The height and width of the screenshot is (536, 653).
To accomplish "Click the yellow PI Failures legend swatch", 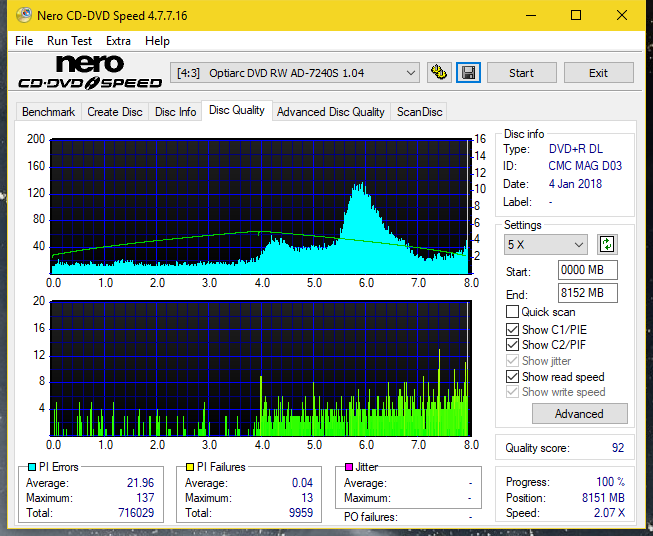I will tap(190, 467).
